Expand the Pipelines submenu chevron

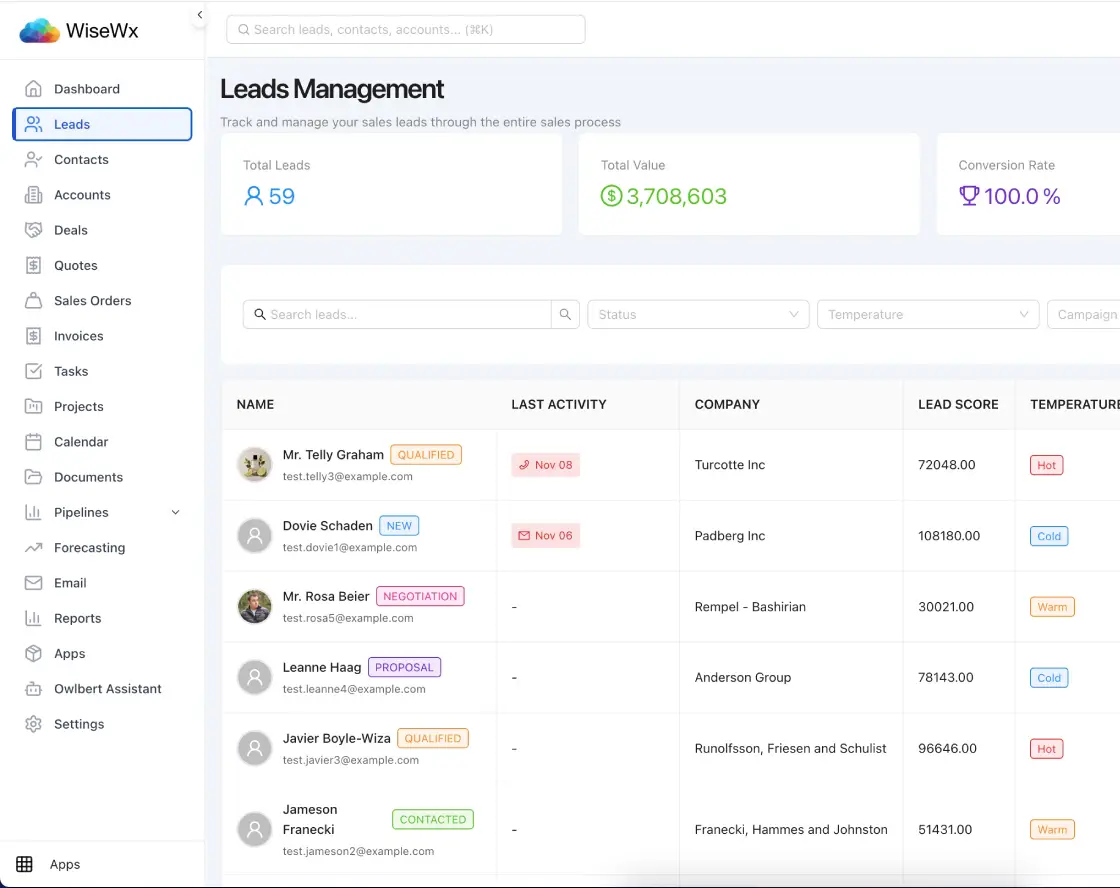(176, 513)
